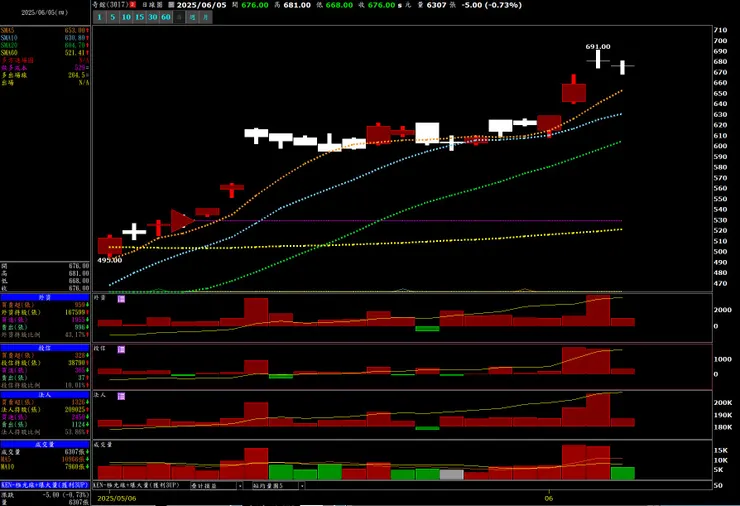Click the latest white candlestick near 676
740x506 pixels.
(x=622, y=67)
